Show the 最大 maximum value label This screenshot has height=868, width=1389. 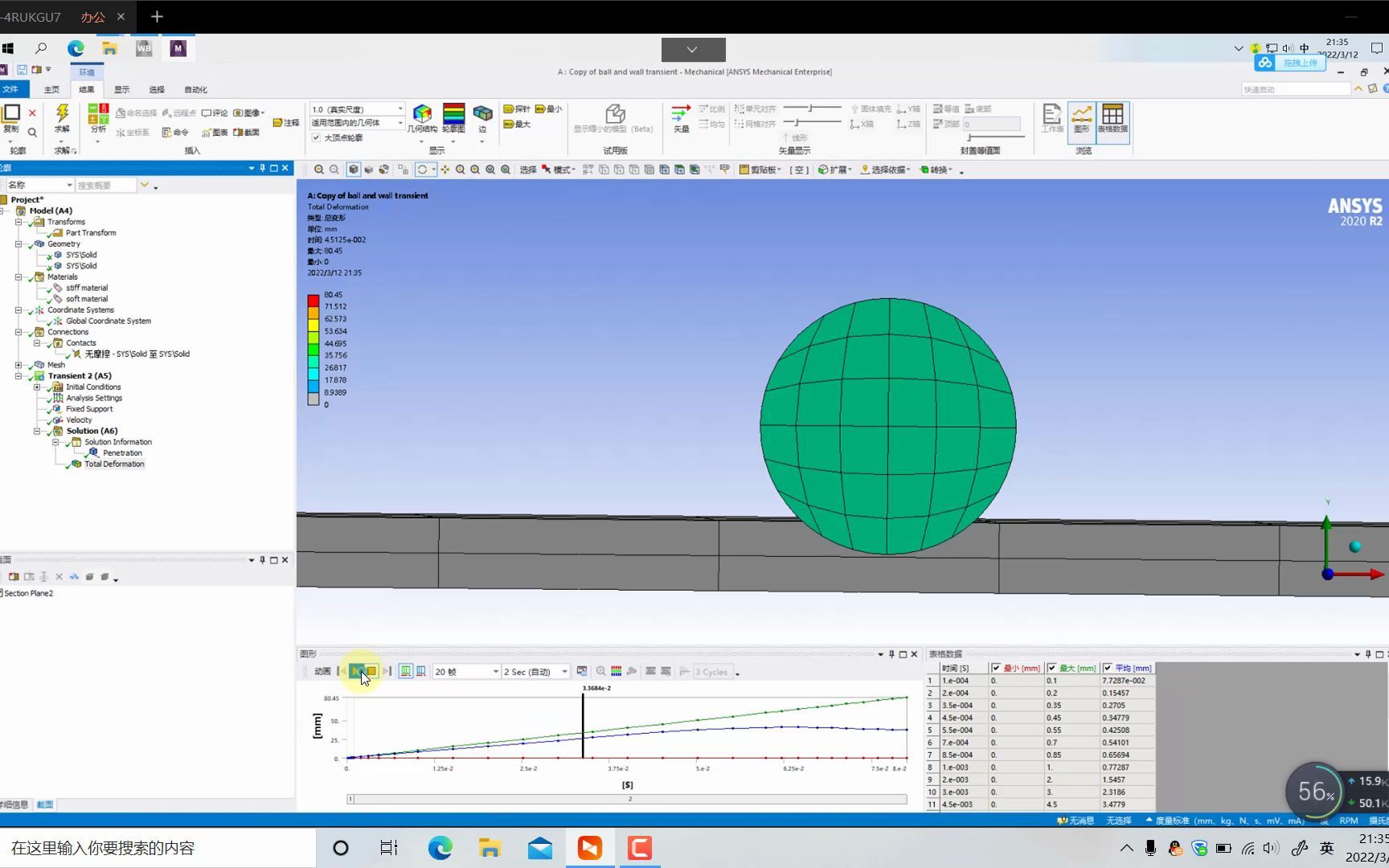[x=516, y=124]
